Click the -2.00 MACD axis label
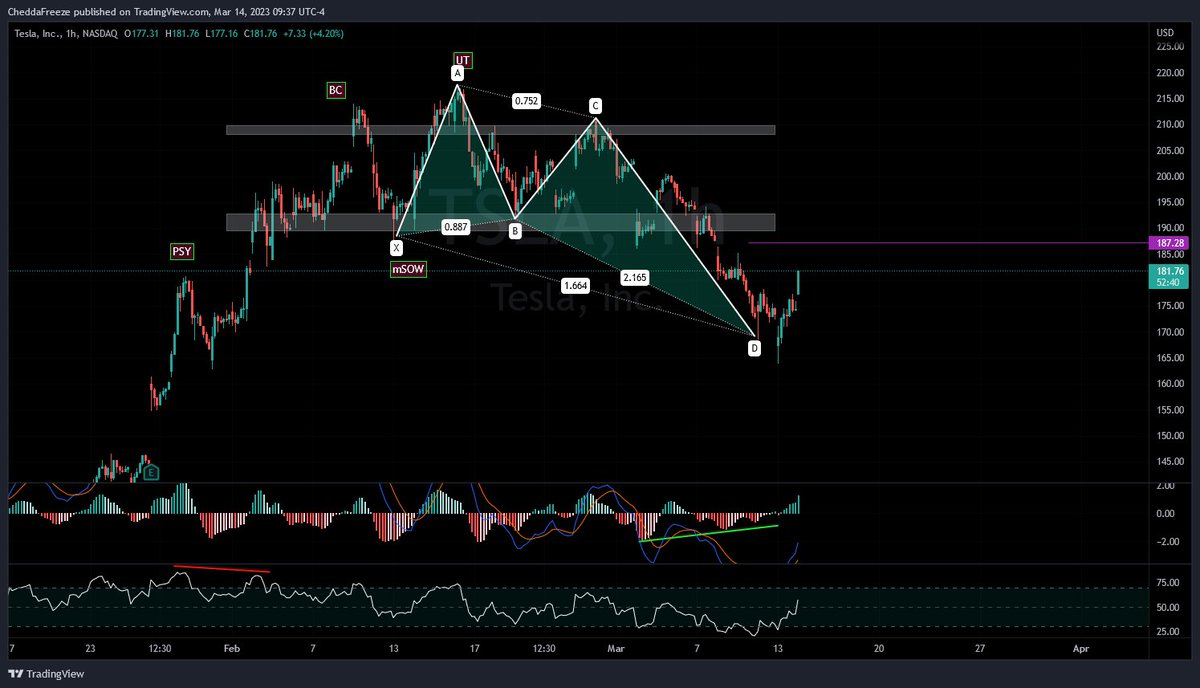 pos(1169,542)
